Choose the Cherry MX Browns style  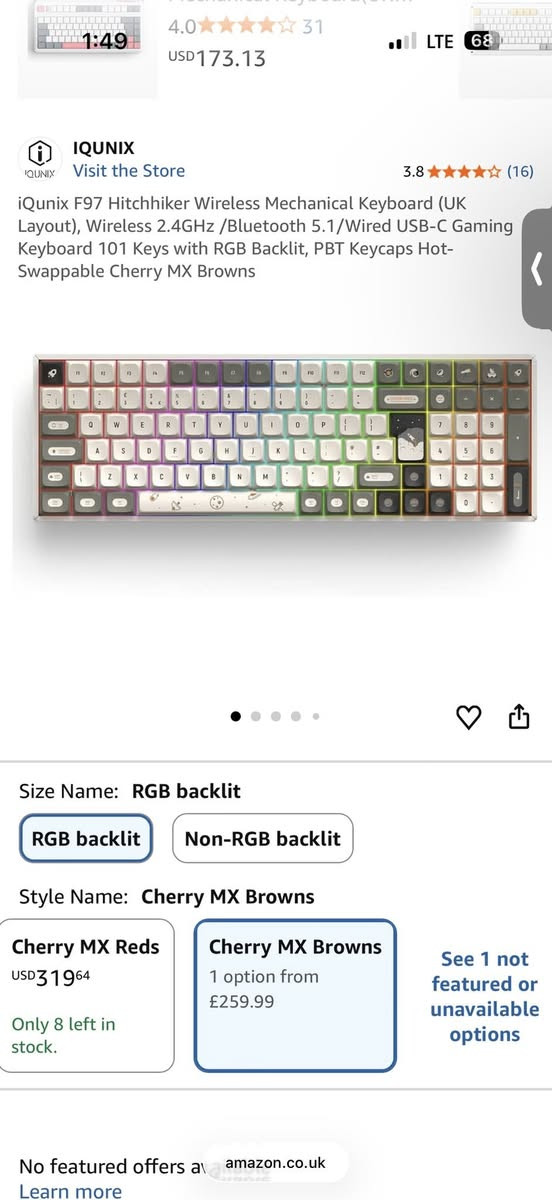tap(295, 996)
